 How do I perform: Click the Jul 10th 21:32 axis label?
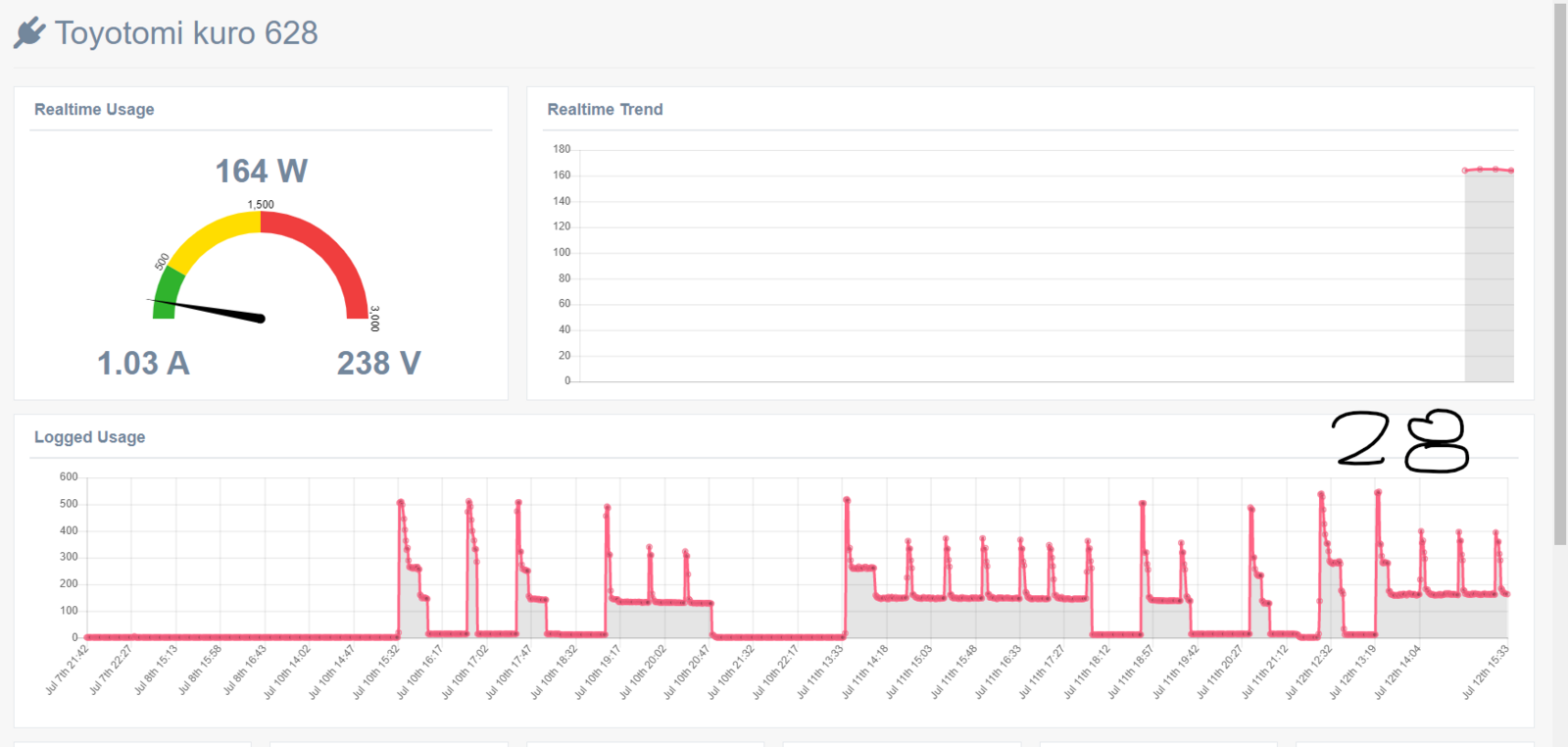[731, 672]
